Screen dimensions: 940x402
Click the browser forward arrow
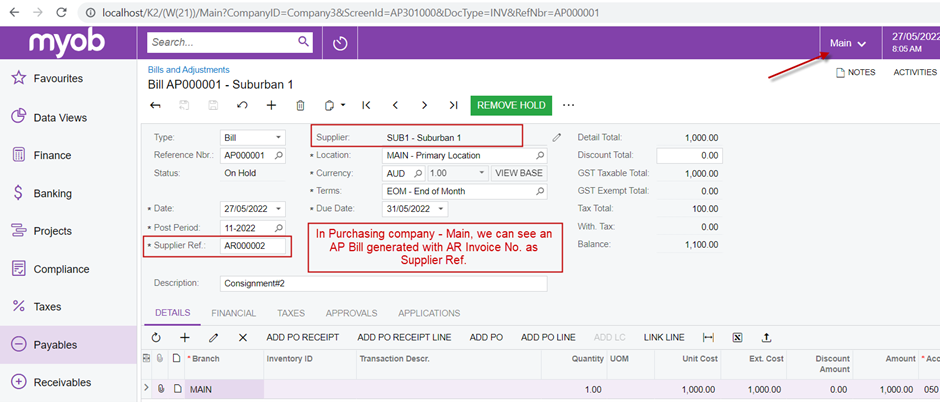click(x=37, y=12)
